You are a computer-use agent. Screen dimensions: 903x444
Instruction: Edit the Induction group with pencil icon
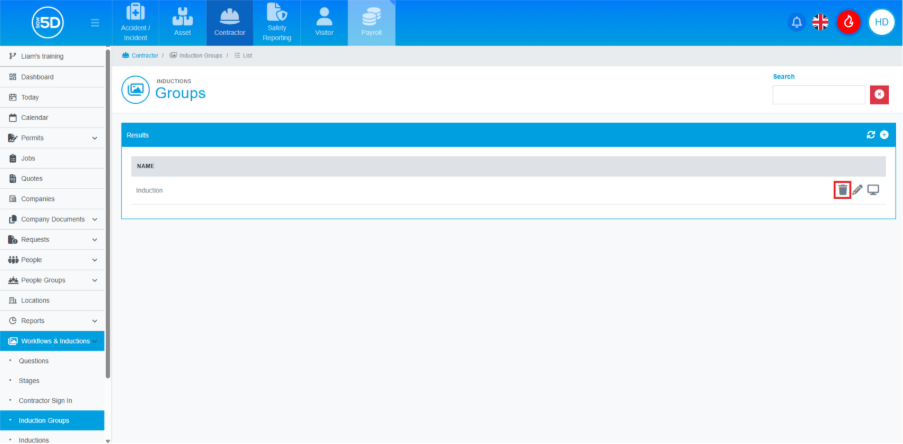pyautogui.click(x=858, y=190)
